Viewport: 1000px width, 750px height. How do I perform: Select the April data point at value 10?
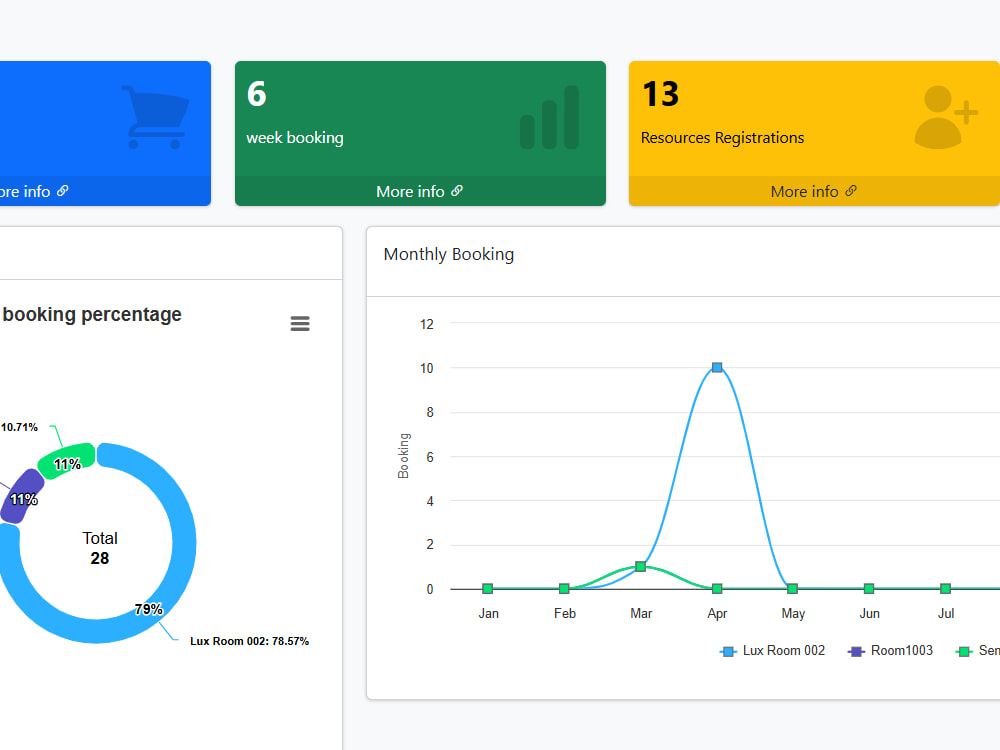(717, 367)
